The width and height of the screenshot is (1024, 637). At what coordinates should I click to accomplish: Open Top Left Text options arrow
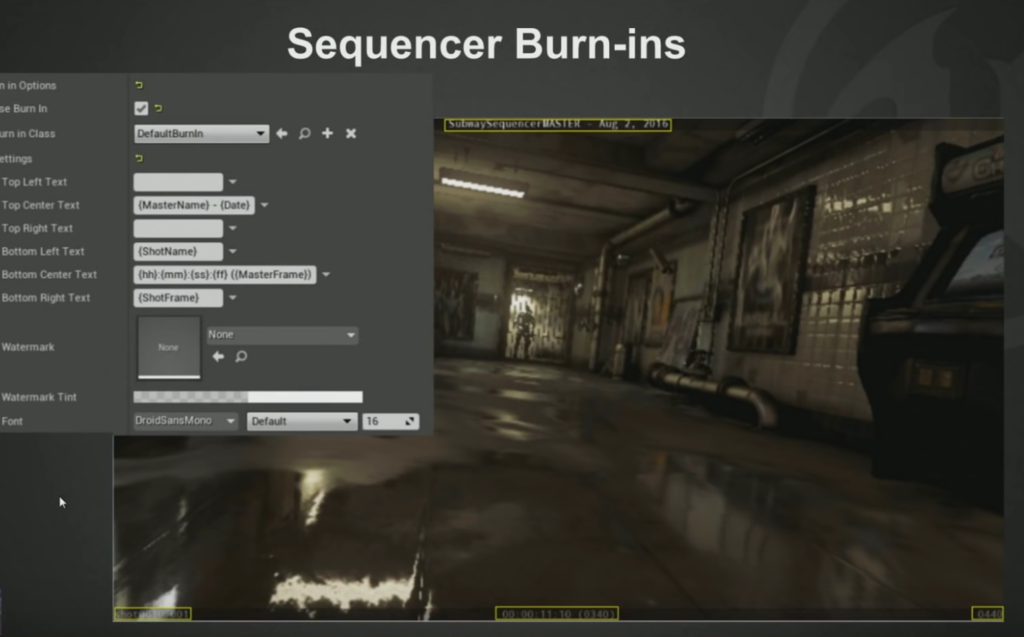tap(232, 182)
